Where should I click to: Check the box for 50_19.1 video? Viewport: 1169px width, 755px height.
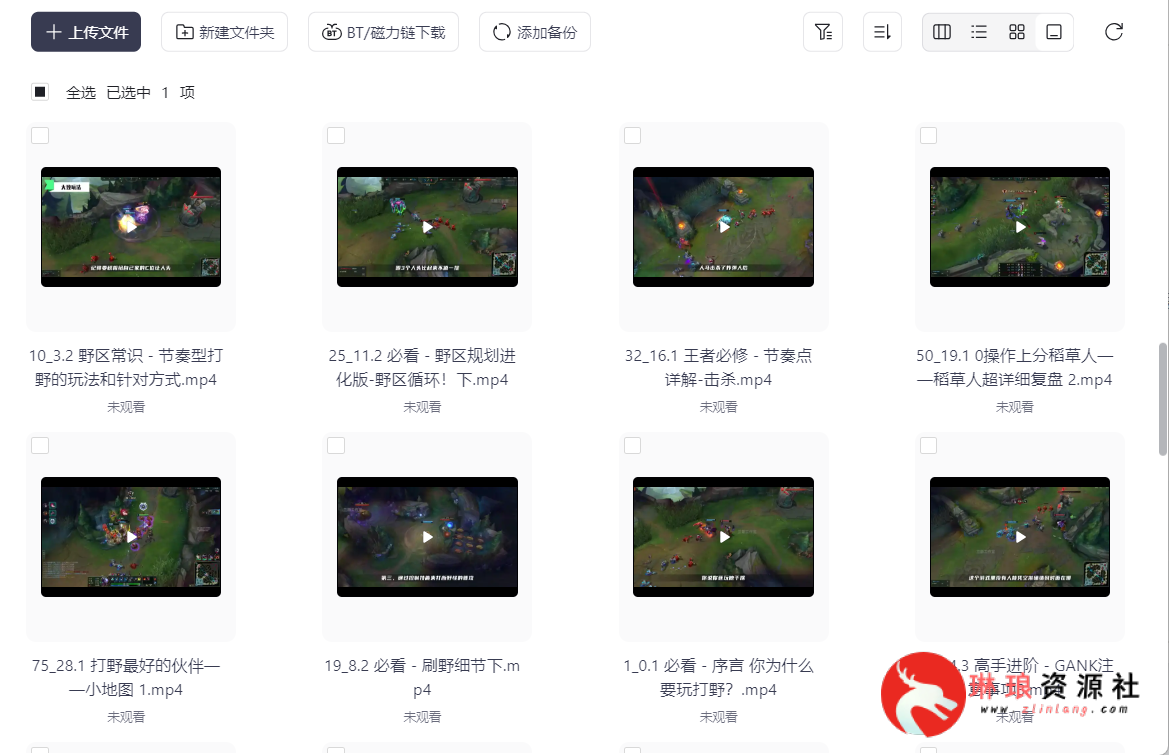click(x=928, y=135)
